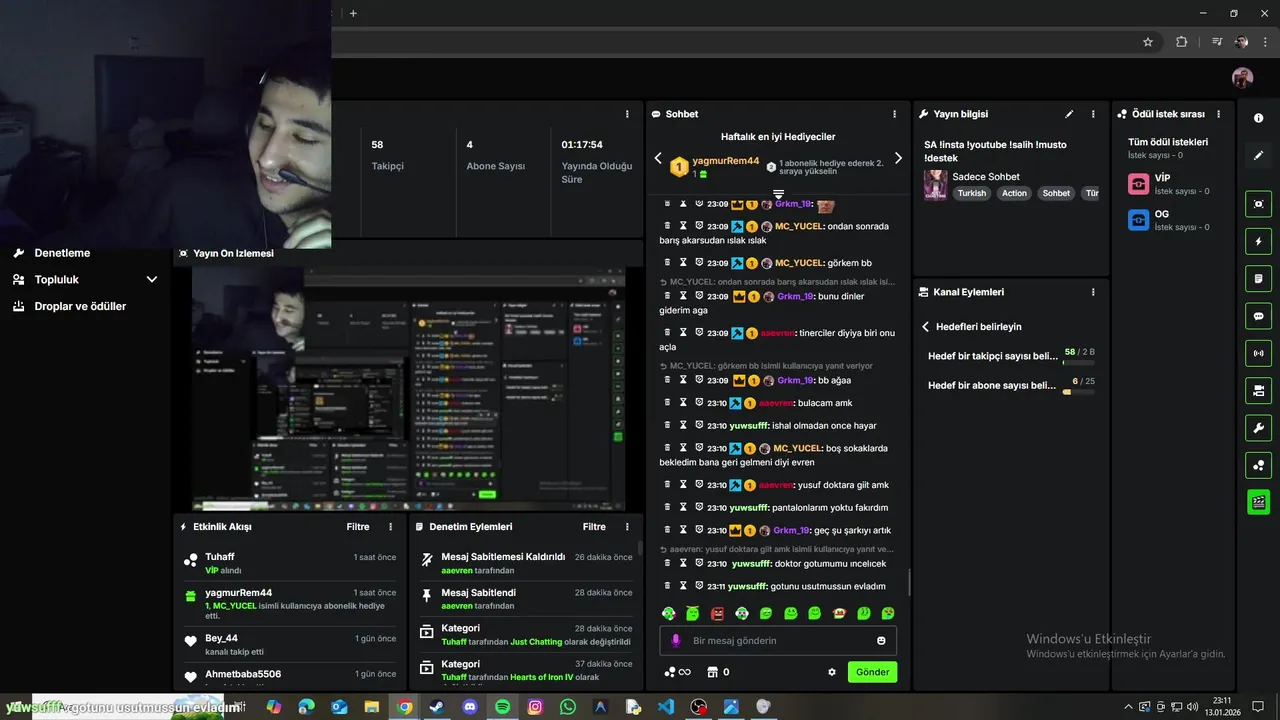
Task: Click the Action tag
Action: [1014, 193]
